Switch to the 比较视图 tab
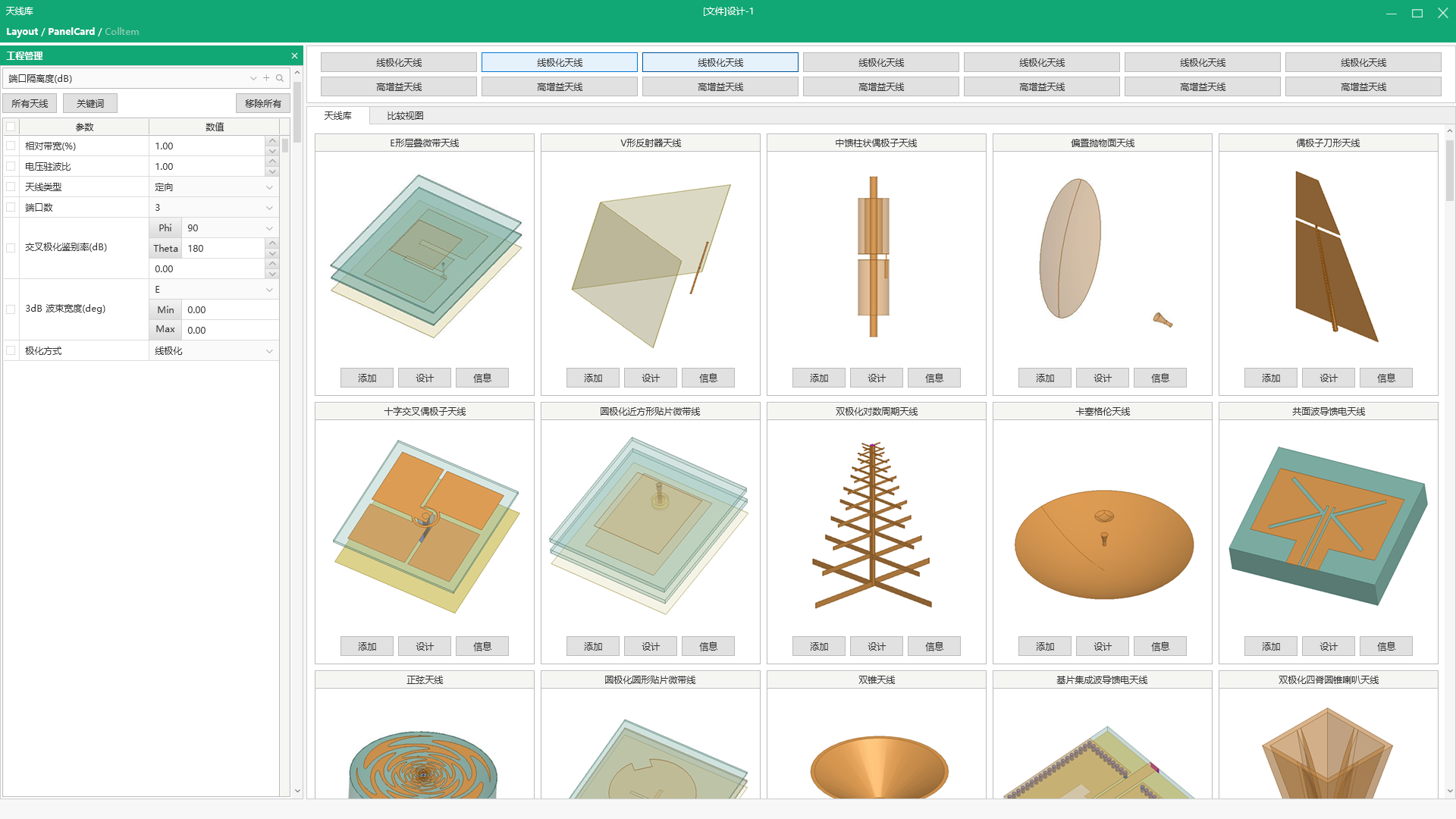This screenshot has height=819, width=1456. (405, 116)
